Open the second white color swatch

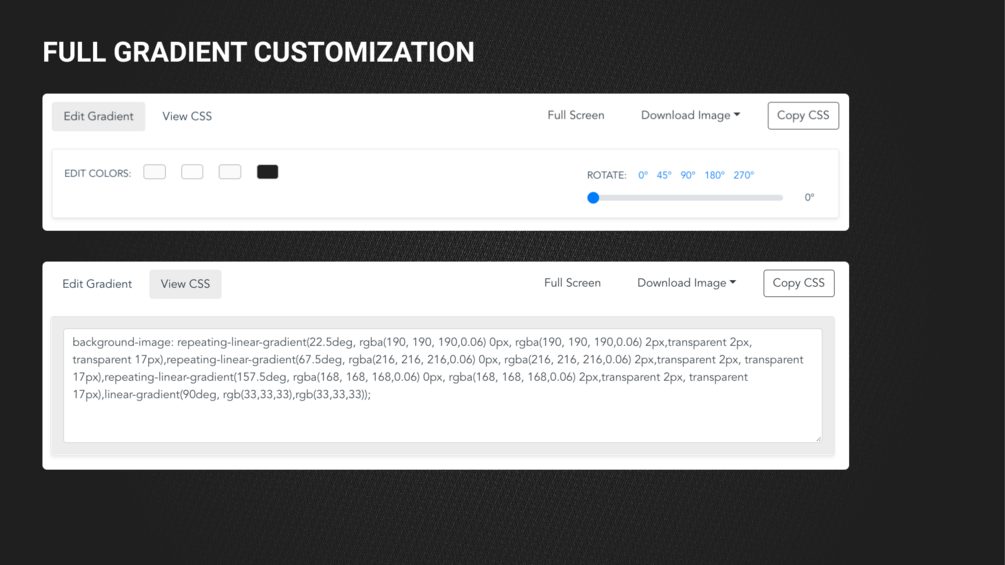[192, 172]
